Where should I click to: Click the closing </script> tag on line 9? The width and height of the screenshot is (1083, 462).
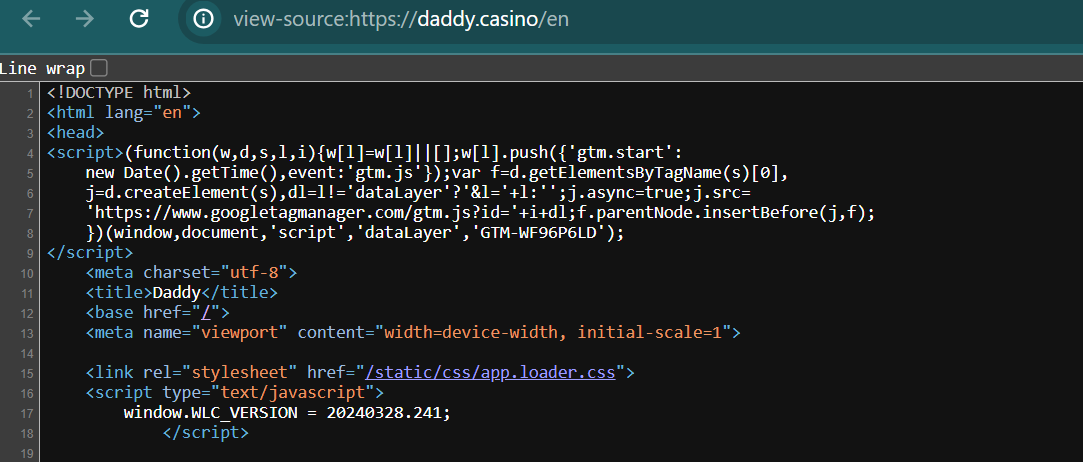(90, 253)
